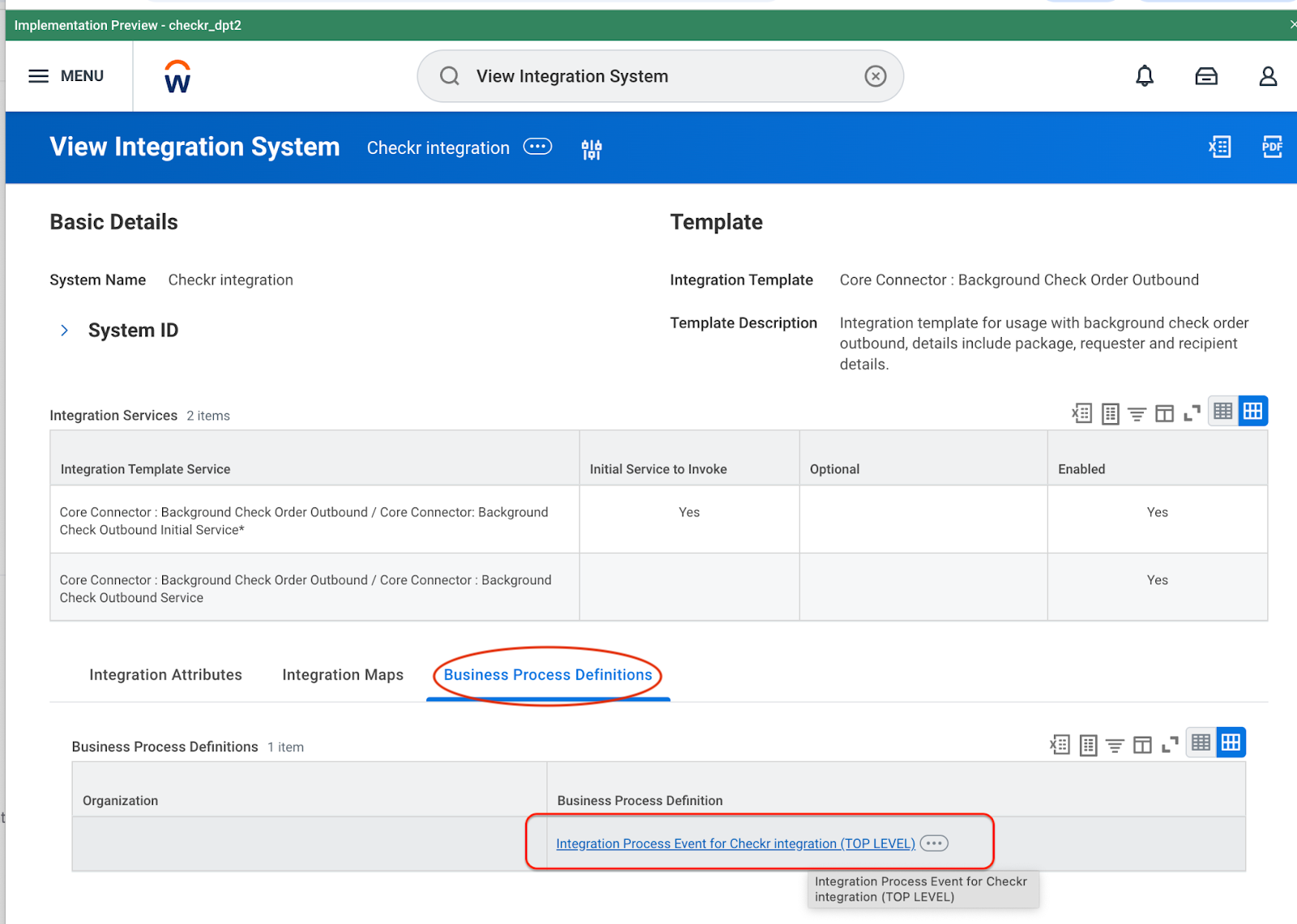Open column settings for Integration Services table
Viewport: 1297px width, 924px height.
pyautogui.click(x=1165, y=413)
